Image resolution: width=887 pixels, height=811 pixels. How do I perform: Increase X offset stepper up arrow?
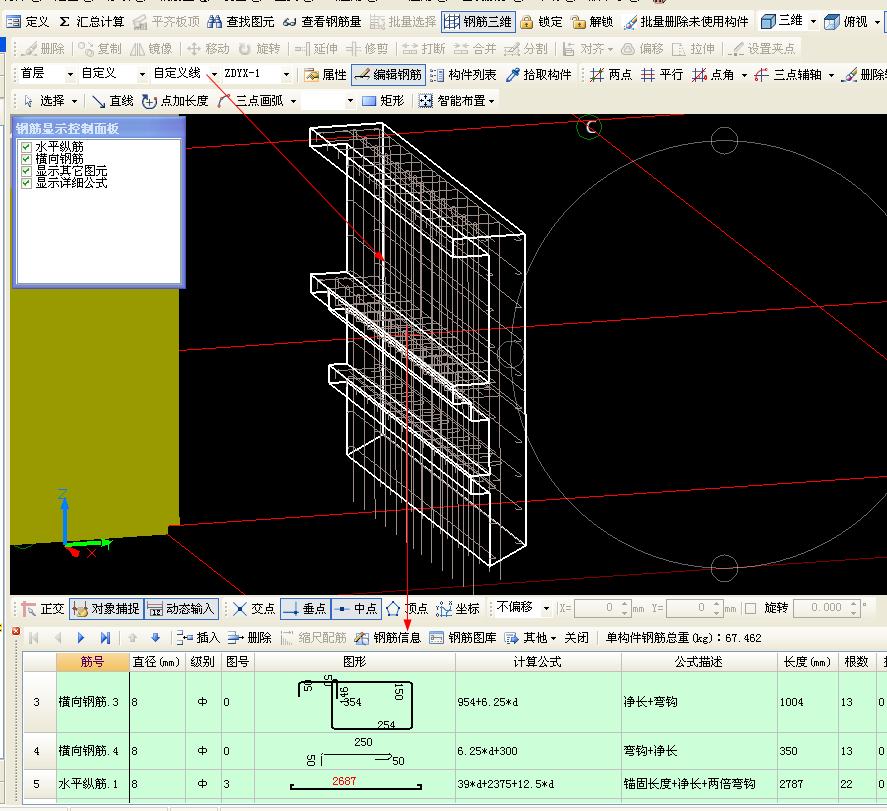625,603
